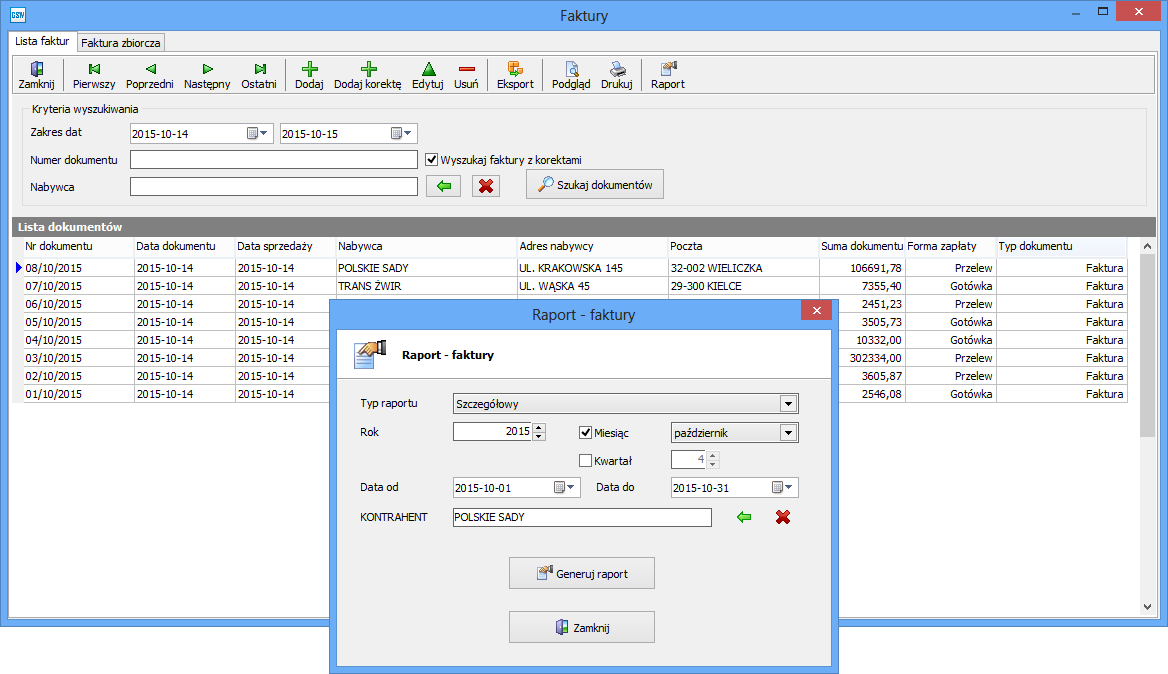Image resolution: width=1168 pixels, height=674 pixels.
Task: Select the Lista faktur tab
Action: (42, 42)
